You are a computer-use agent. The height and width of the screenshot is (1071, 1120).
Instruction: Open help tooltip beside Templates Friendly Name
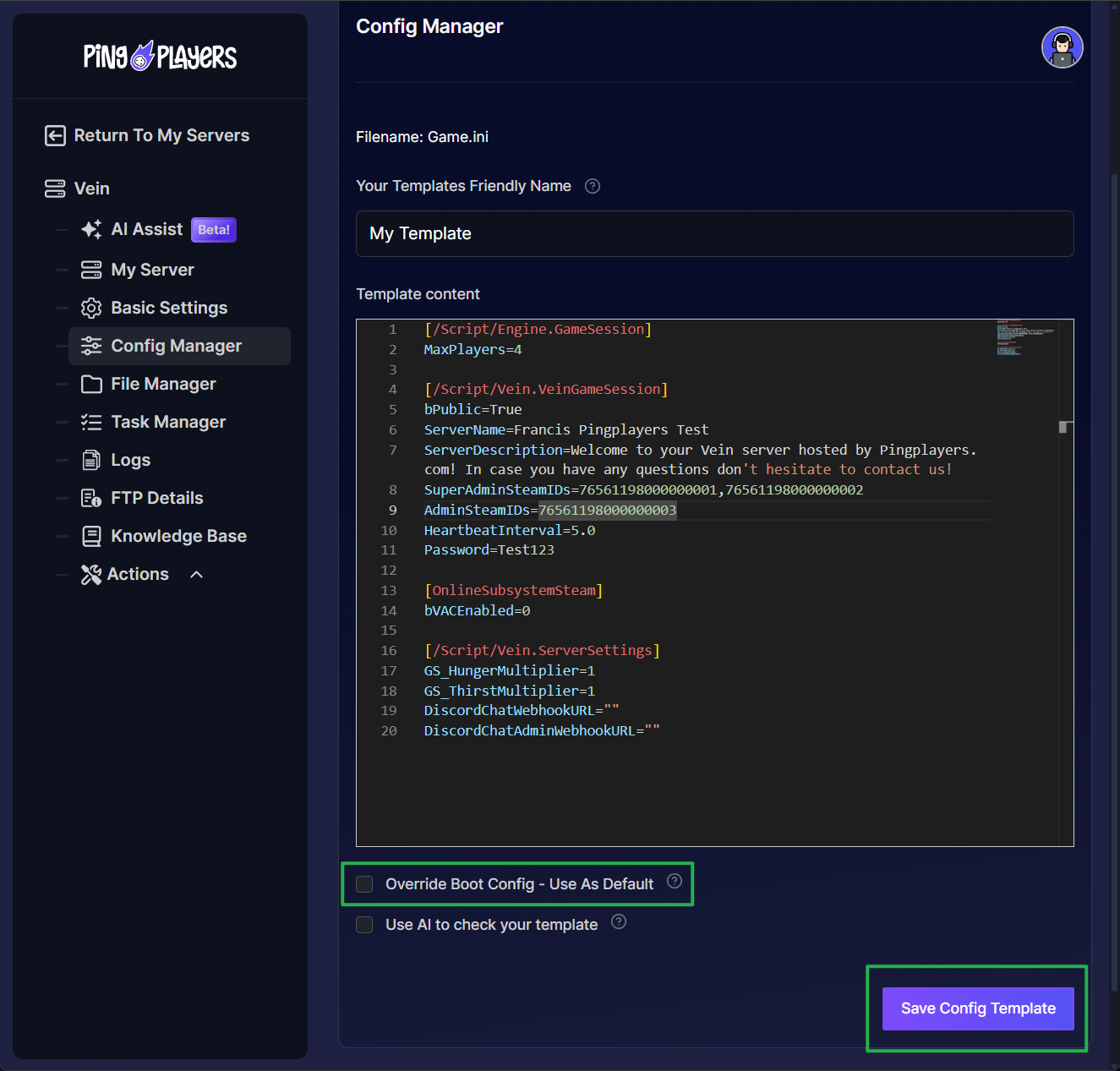pyautogui.click(x=593, y=186)
